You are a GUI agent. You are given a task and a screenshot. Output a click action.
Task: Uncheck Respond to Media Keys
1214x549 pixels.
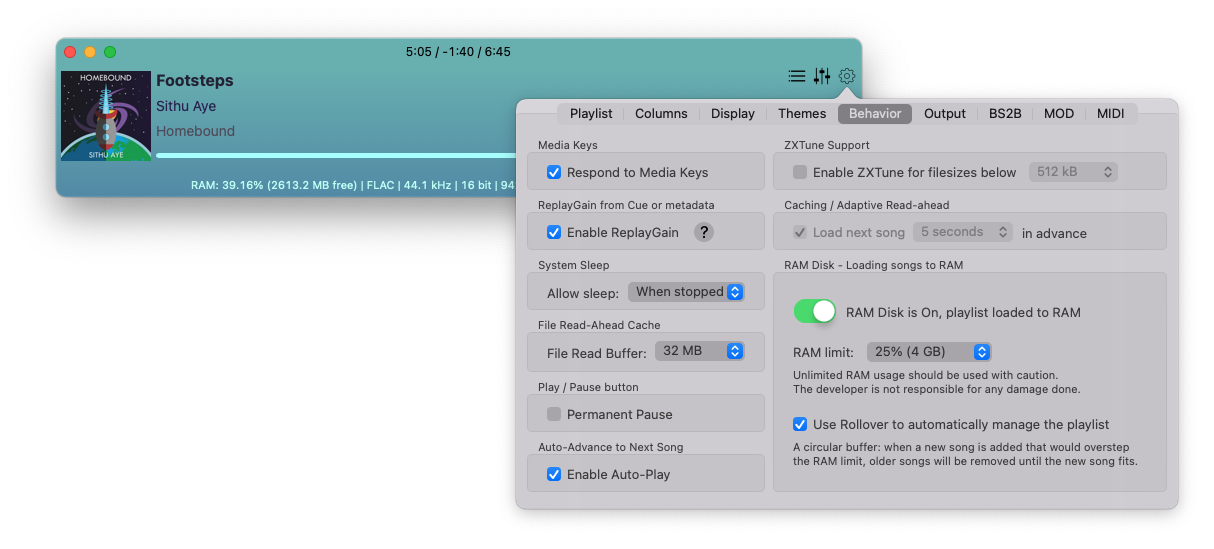point(554,172)
